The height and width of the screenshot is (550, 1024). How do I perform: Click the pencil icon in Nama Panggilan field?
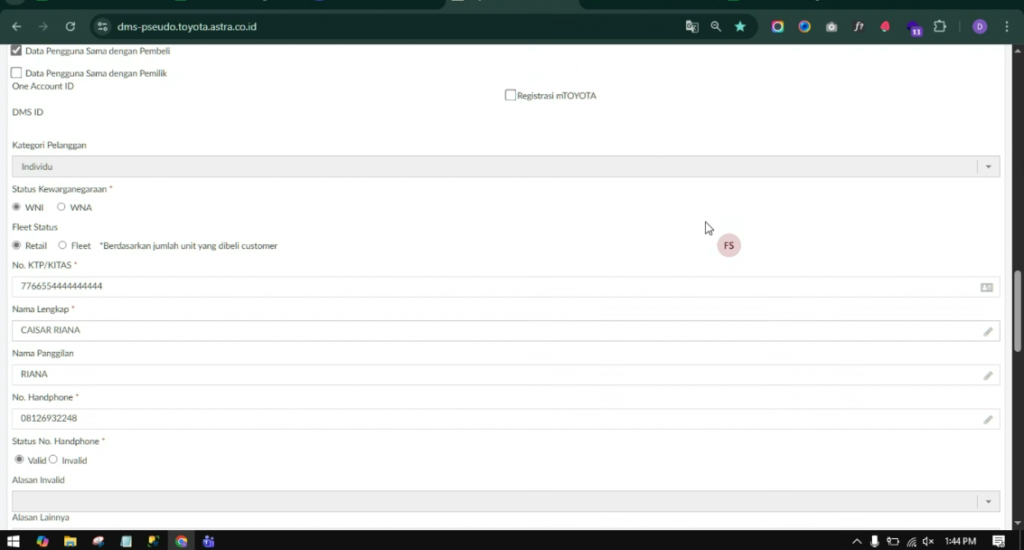987,375
